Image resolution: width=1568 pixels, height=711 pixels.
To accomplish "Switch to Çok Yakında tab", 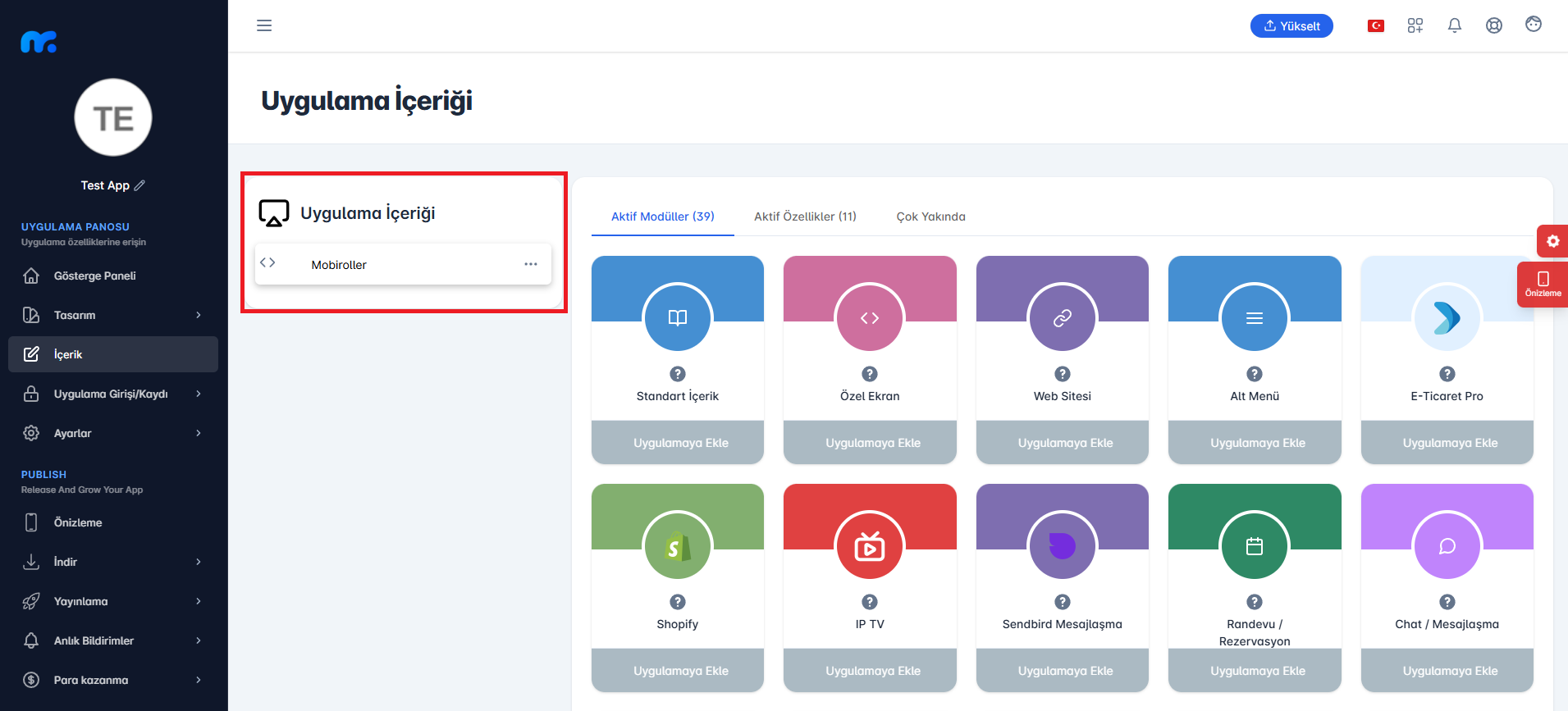I will pyautogui.click(x=930, y=216).
